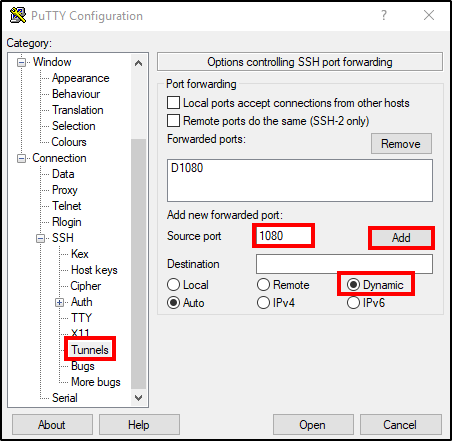This screenshot has height=441, width=452.
Task: Click the Remove button
Action: (x=401, y=144)
